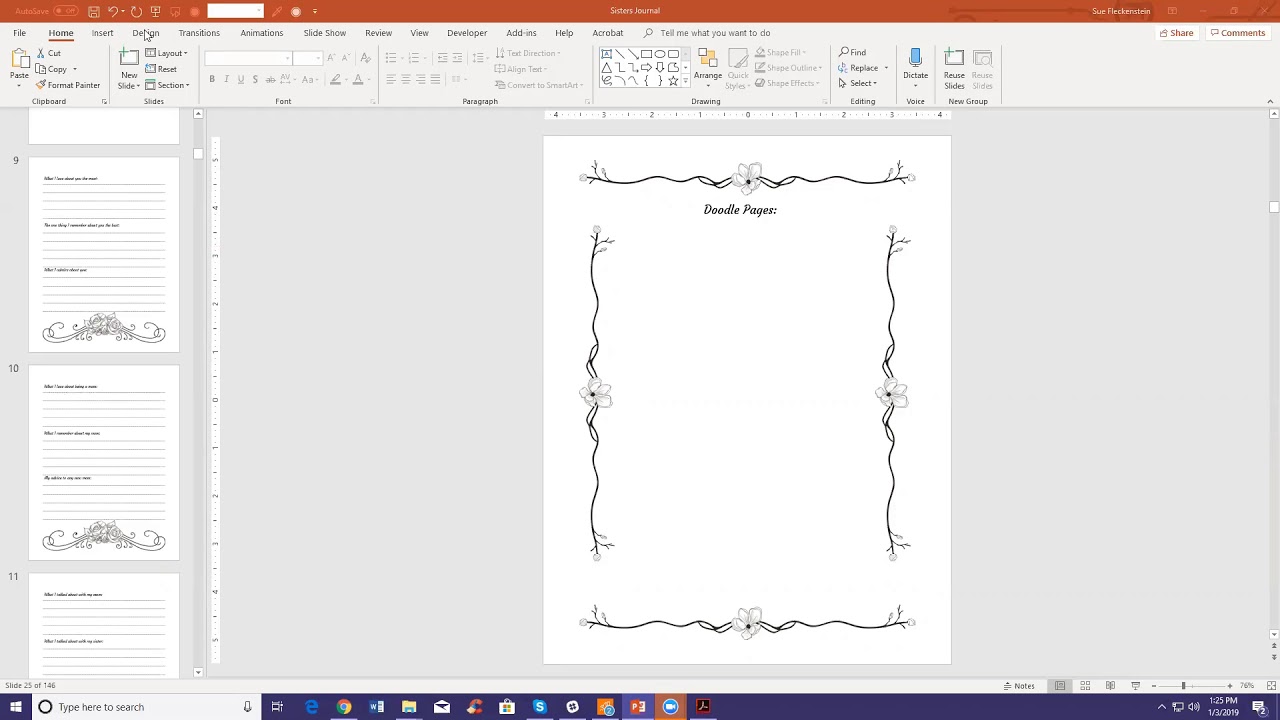1280x720 pixels.
Task: Click the Share button
Action: point(1176,33)
